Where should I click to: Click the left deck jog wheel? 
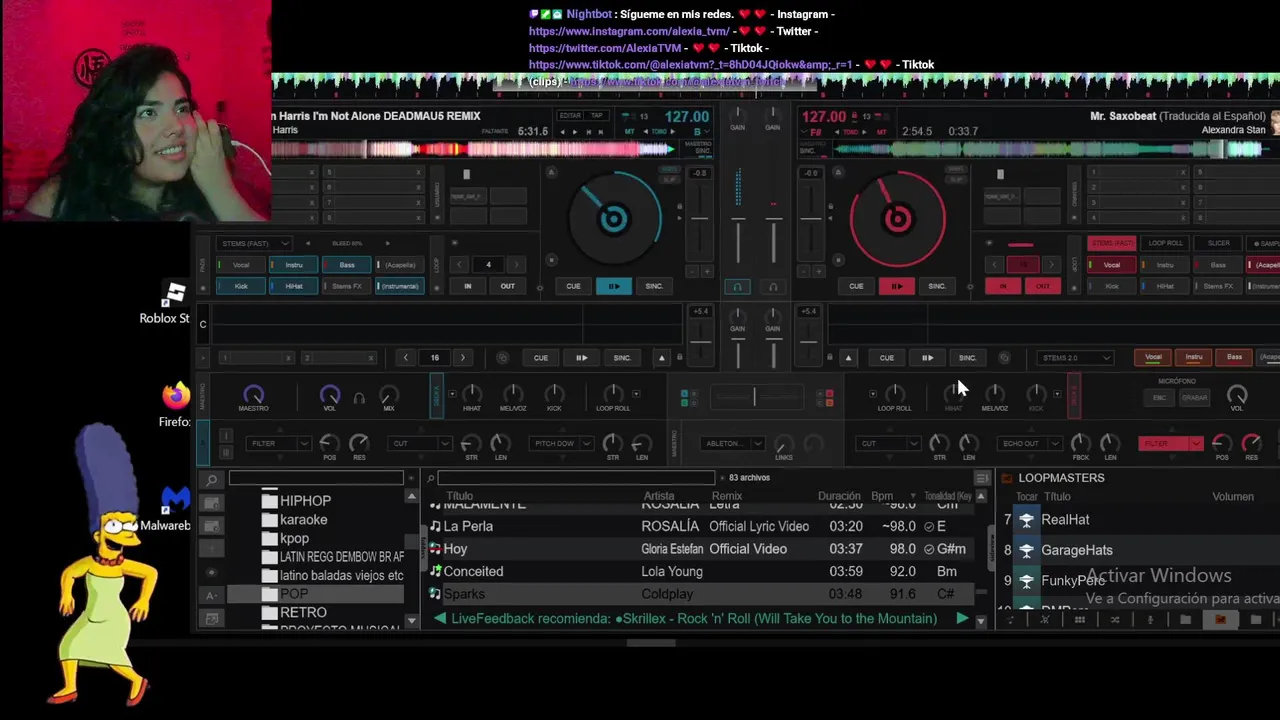[x=614, y=219]
